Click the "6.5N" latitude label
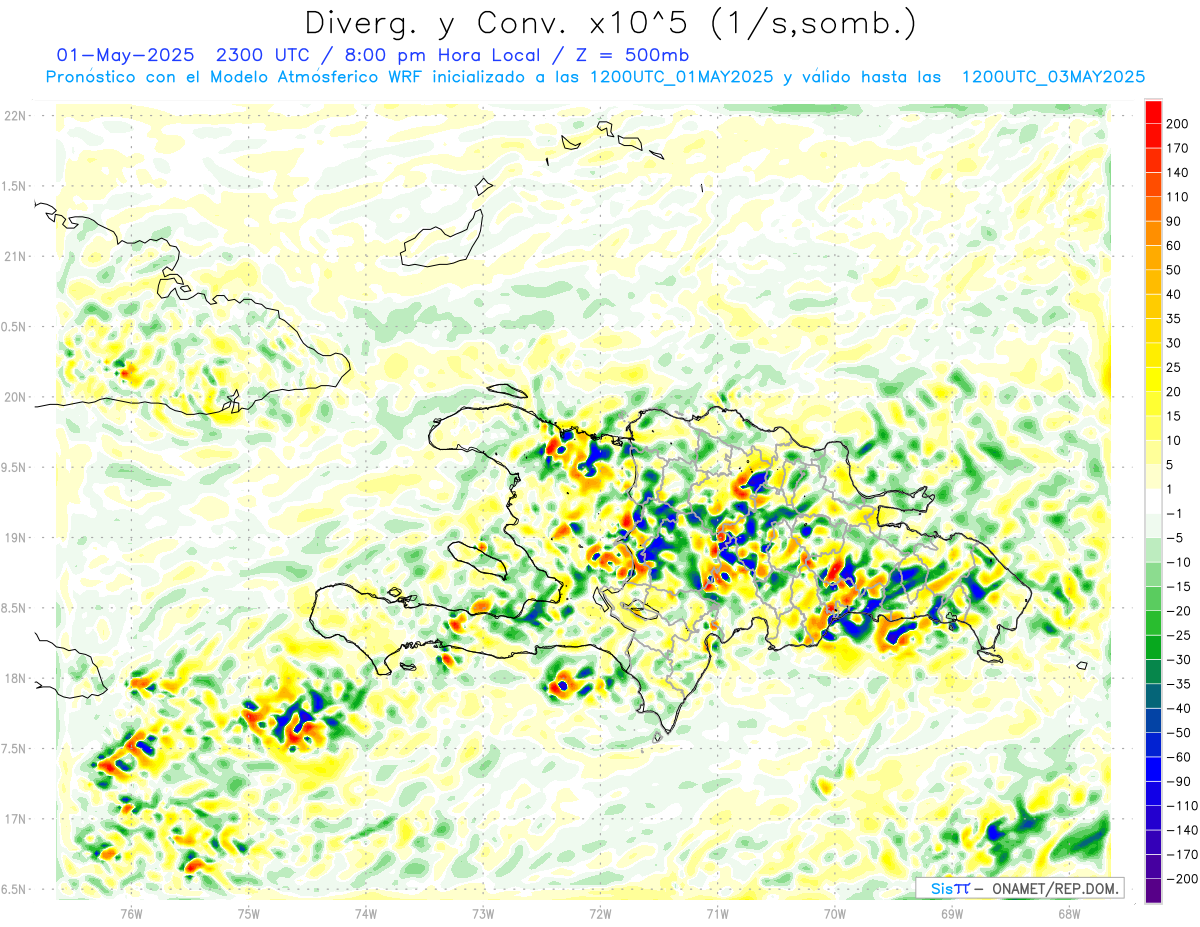1200x927 pixels. 14,889
